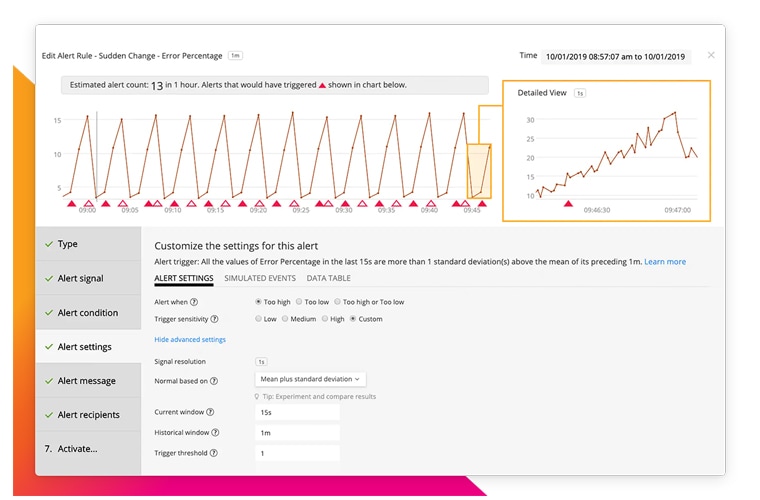This screenshot has width=760, height=500.
Task: Open the help icon beside Normal based on
Action: pos(214,381)
